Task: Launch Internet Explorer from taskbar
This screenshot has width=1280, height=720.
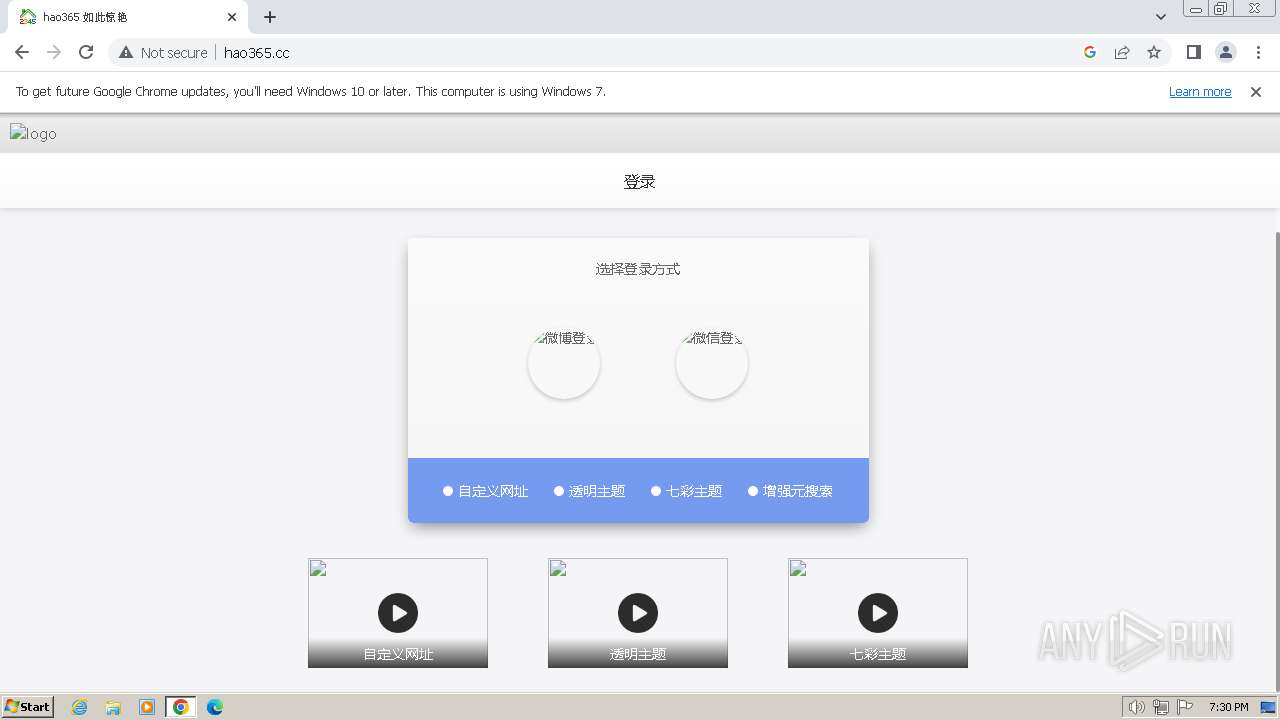Action: pos(80,707)
